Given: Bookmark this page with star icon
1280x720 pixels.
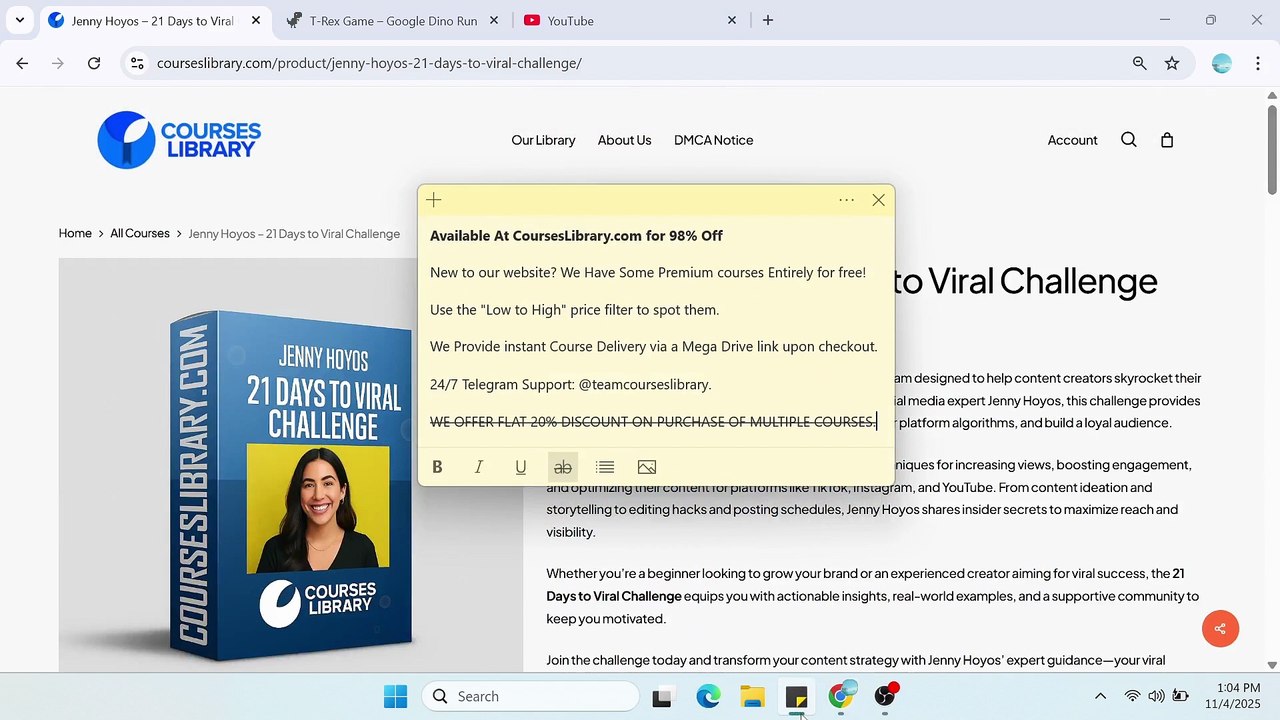Looking at the screenshot, I should point(1172,63).
